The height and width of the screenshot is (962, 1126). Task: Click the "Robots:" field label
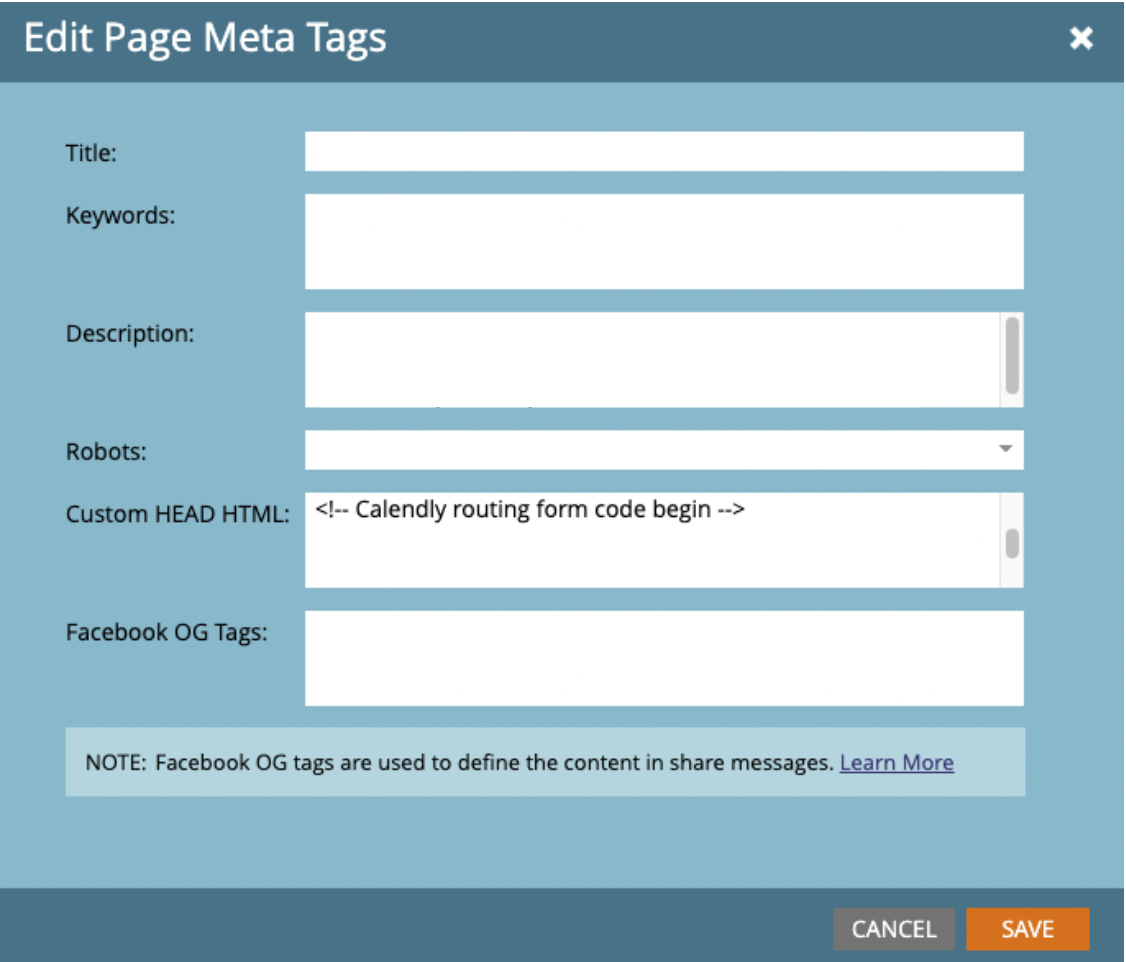click(x=106, y=451)
